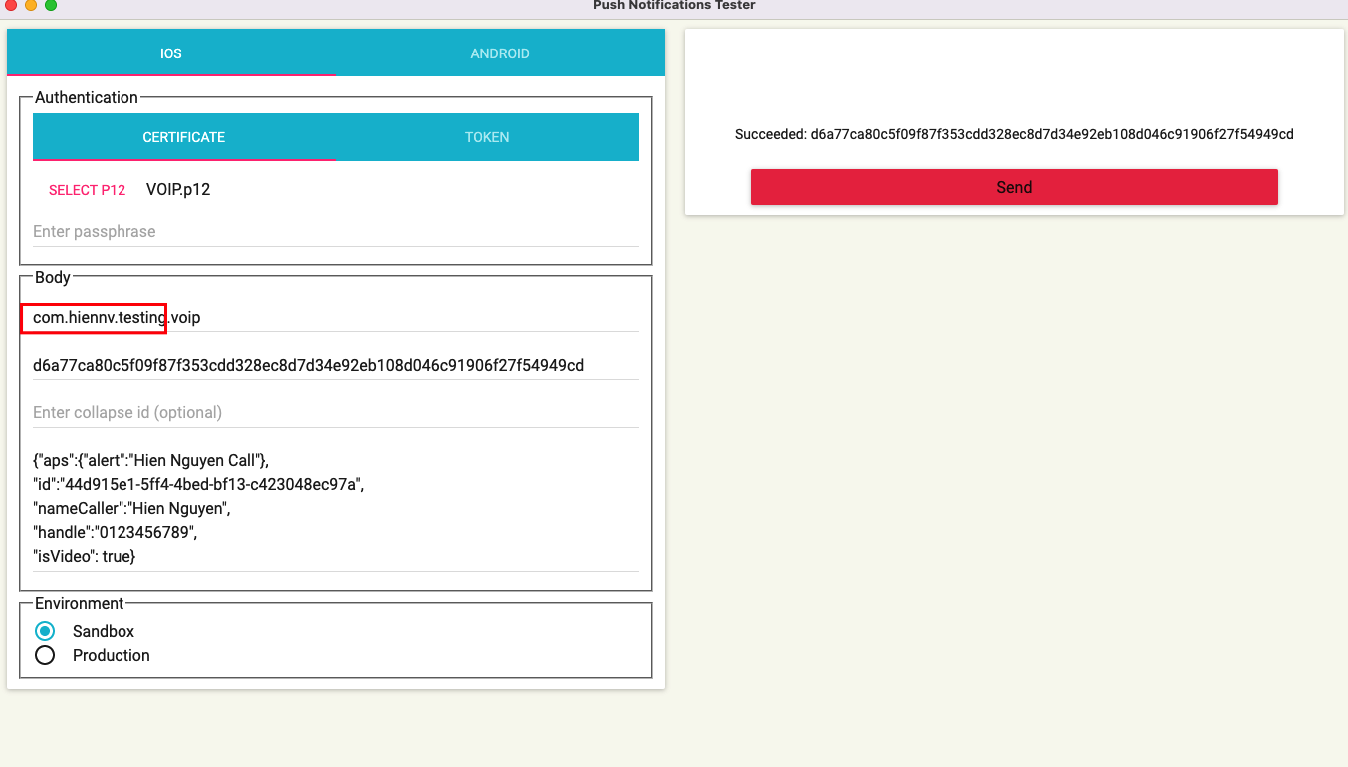The image size is (1348, 767).
Task: Click the red close window button
Action: coord(11,5)
